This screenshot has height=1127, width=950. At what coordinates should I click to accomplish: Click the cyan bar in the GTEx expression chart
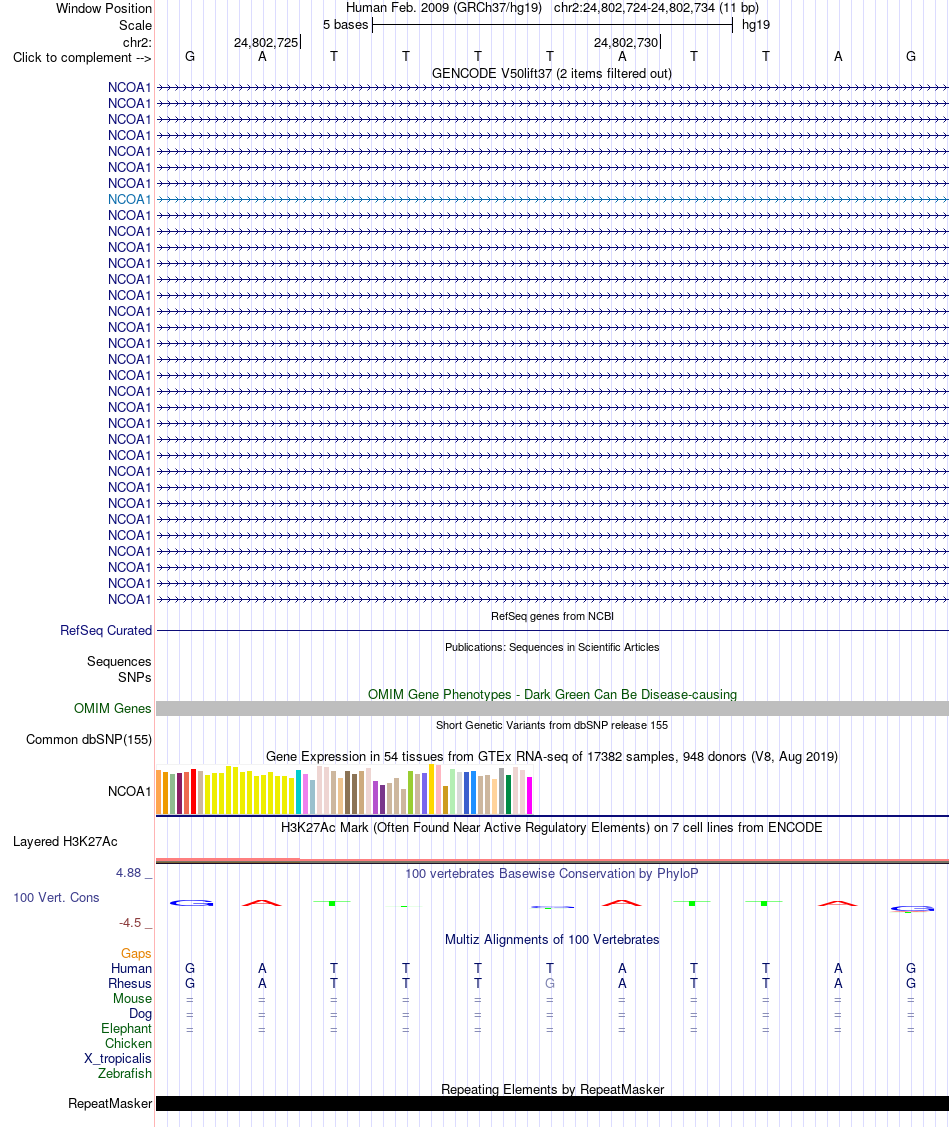pyautogui.click(x=298, y=792)
